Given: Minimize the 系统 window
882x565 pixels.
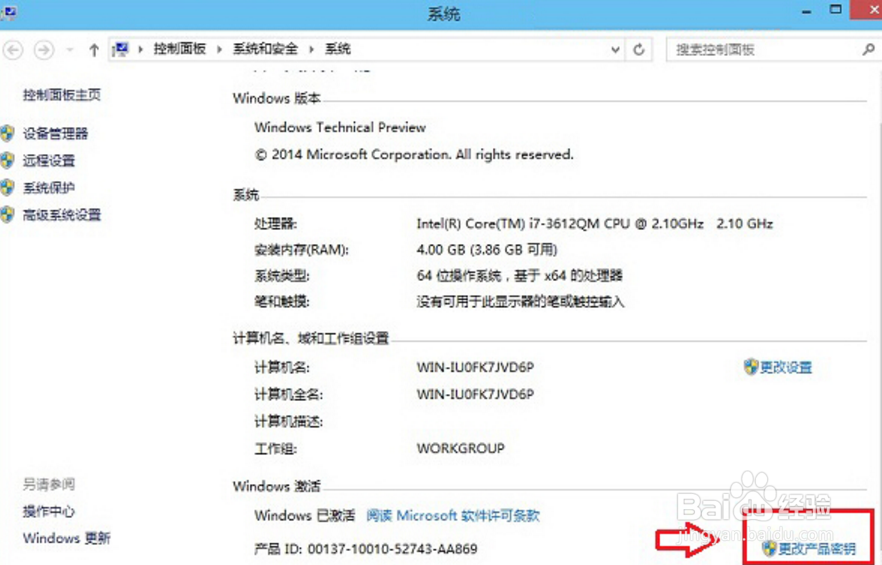Looking at the screenshot, I should pos(807,11).
